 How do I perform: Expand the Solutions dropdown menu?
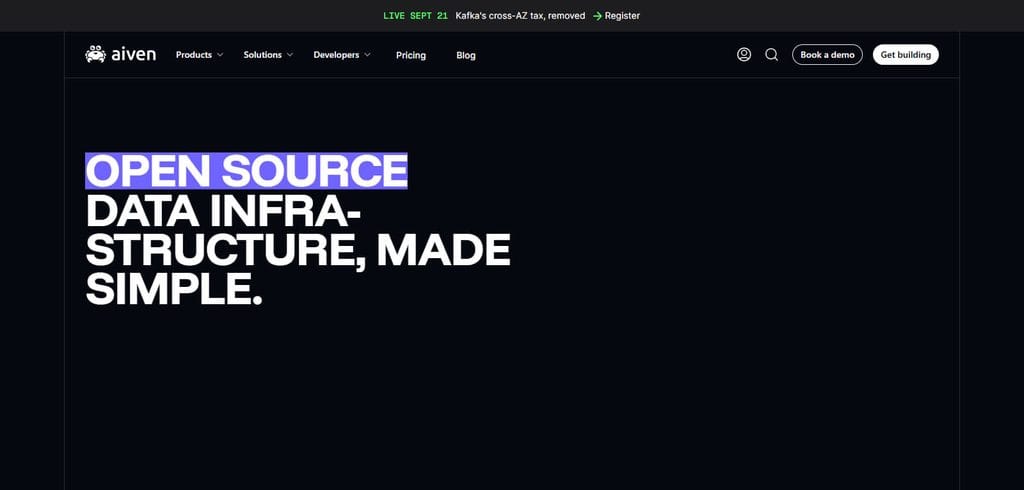(268, 55)
